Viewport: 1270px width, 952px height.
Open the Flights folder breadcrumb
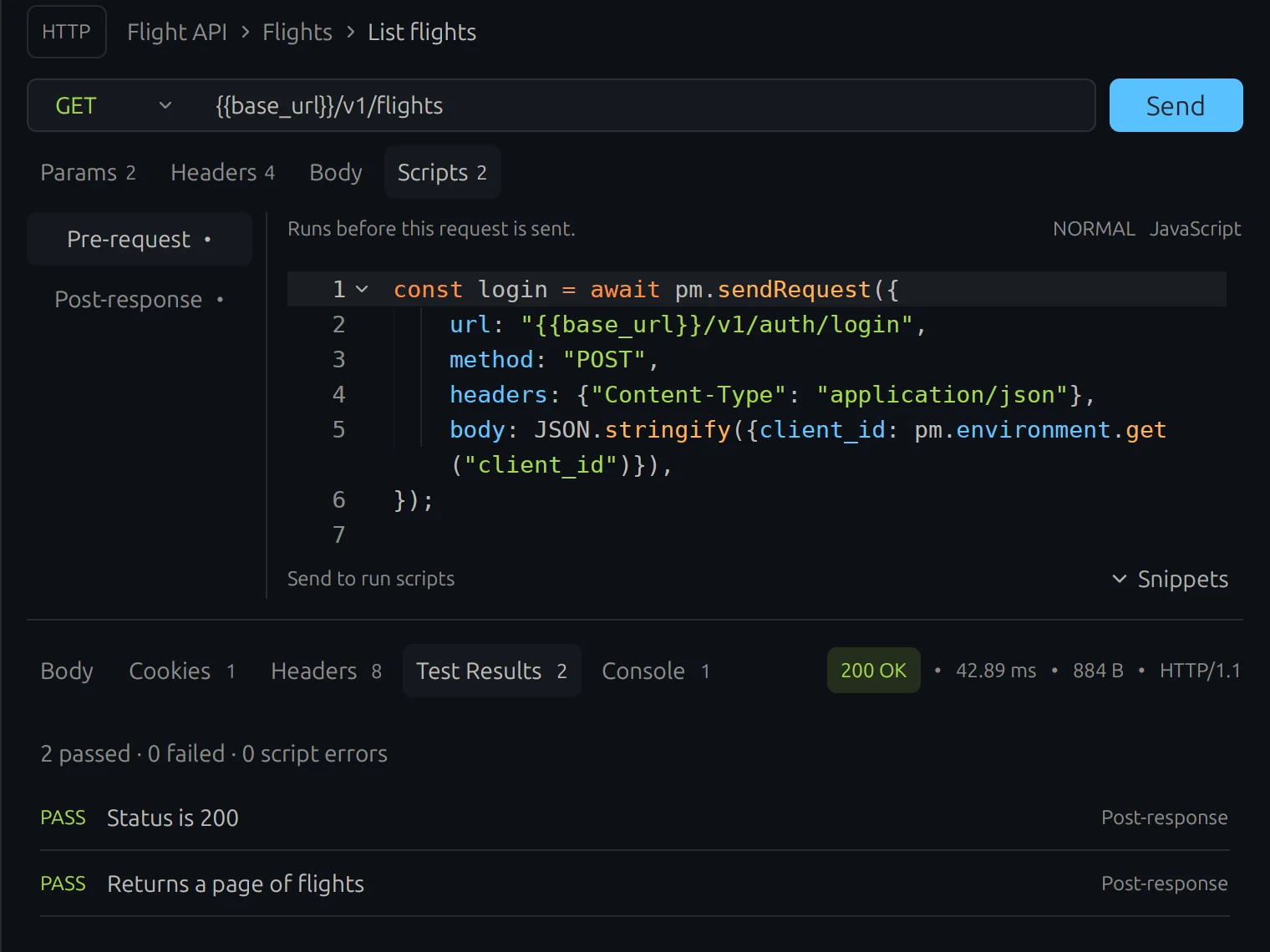(x=297, y=32)
